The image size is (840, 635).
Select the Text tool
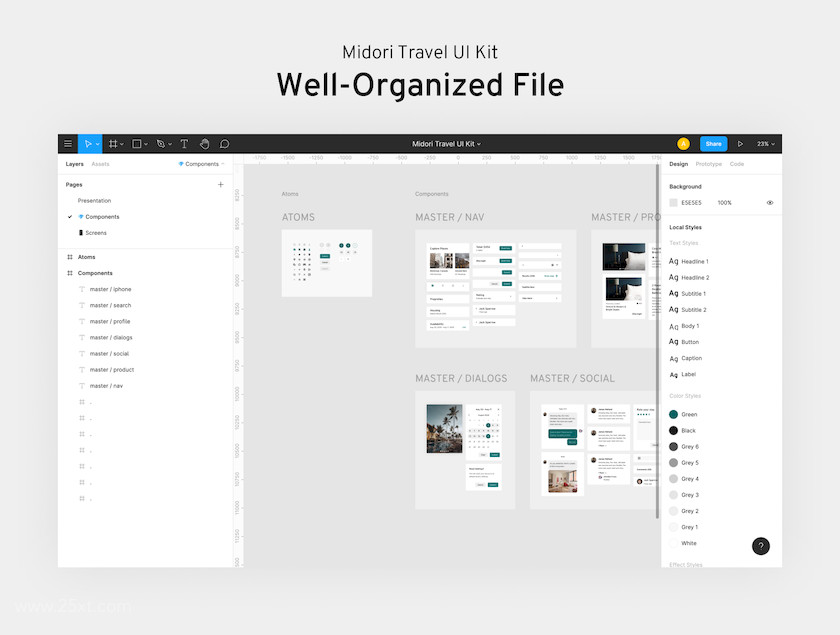[x=184, y=144]
